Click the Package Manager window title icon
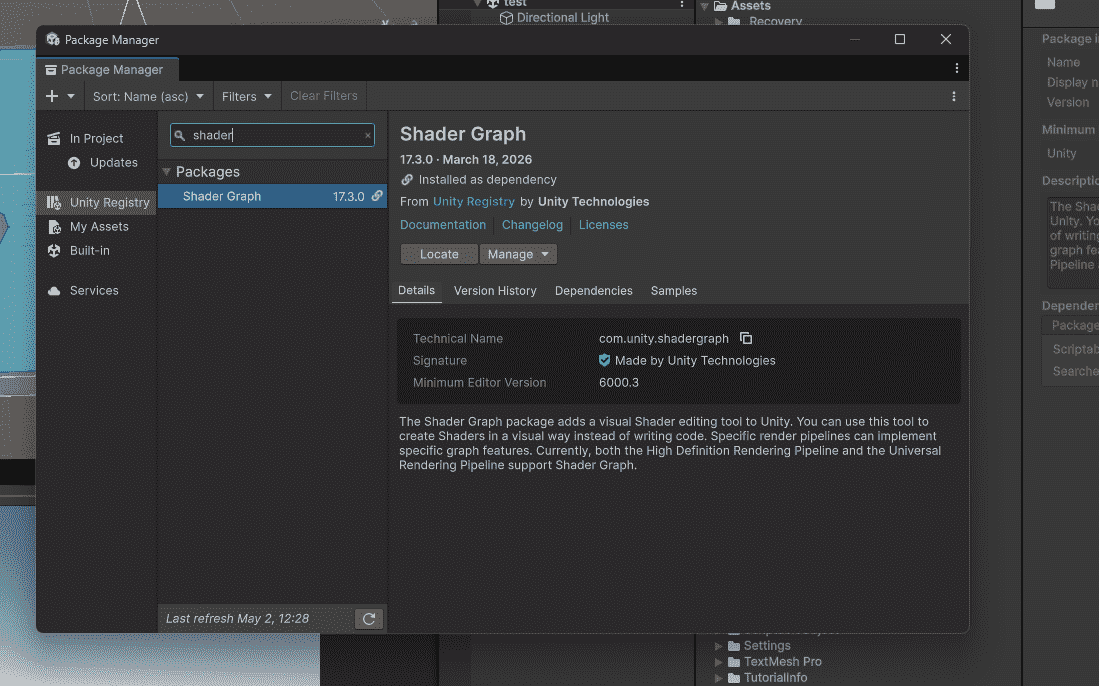 point(53,39)
